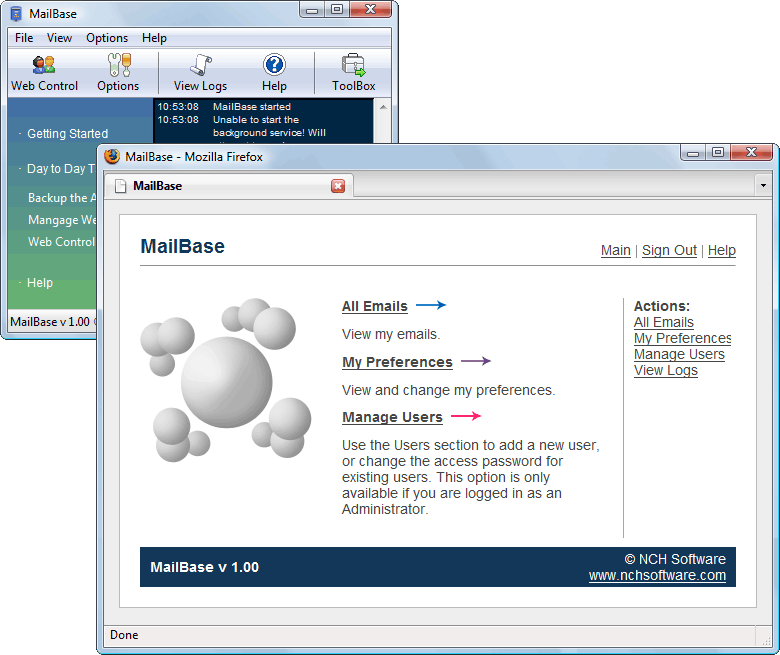Close the MailBase application window
Image resolution: width=780 pixels, height=655 pixels.
371,9
